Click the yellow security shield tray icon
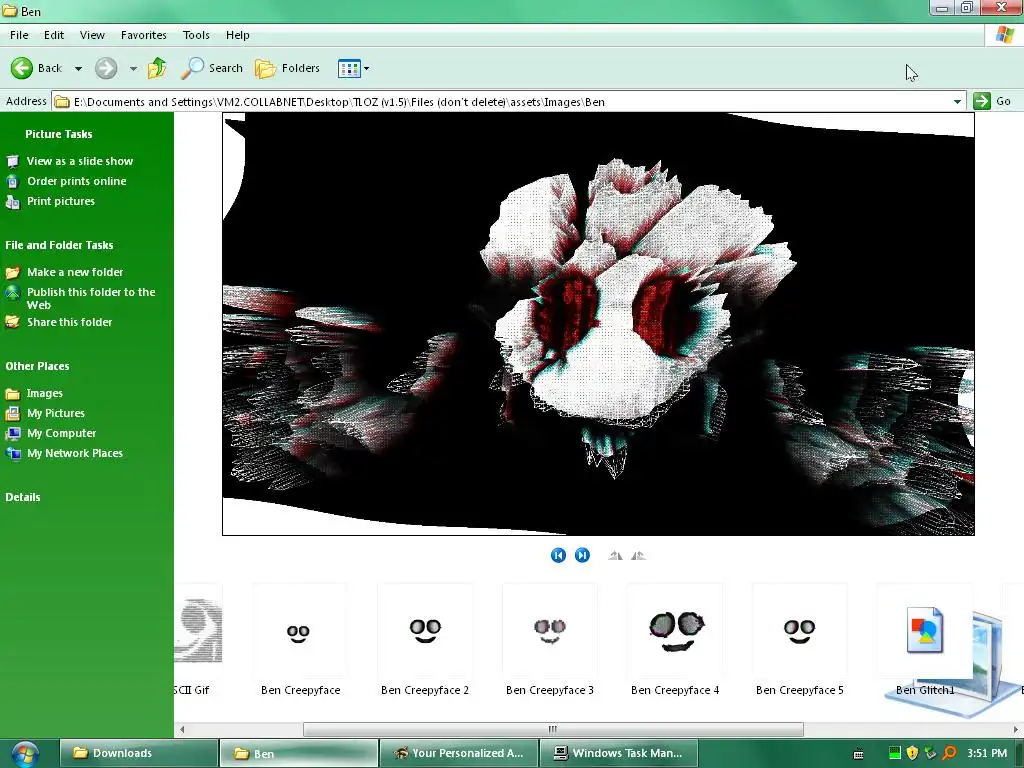The image size is (1024, 768). (912, 753)
